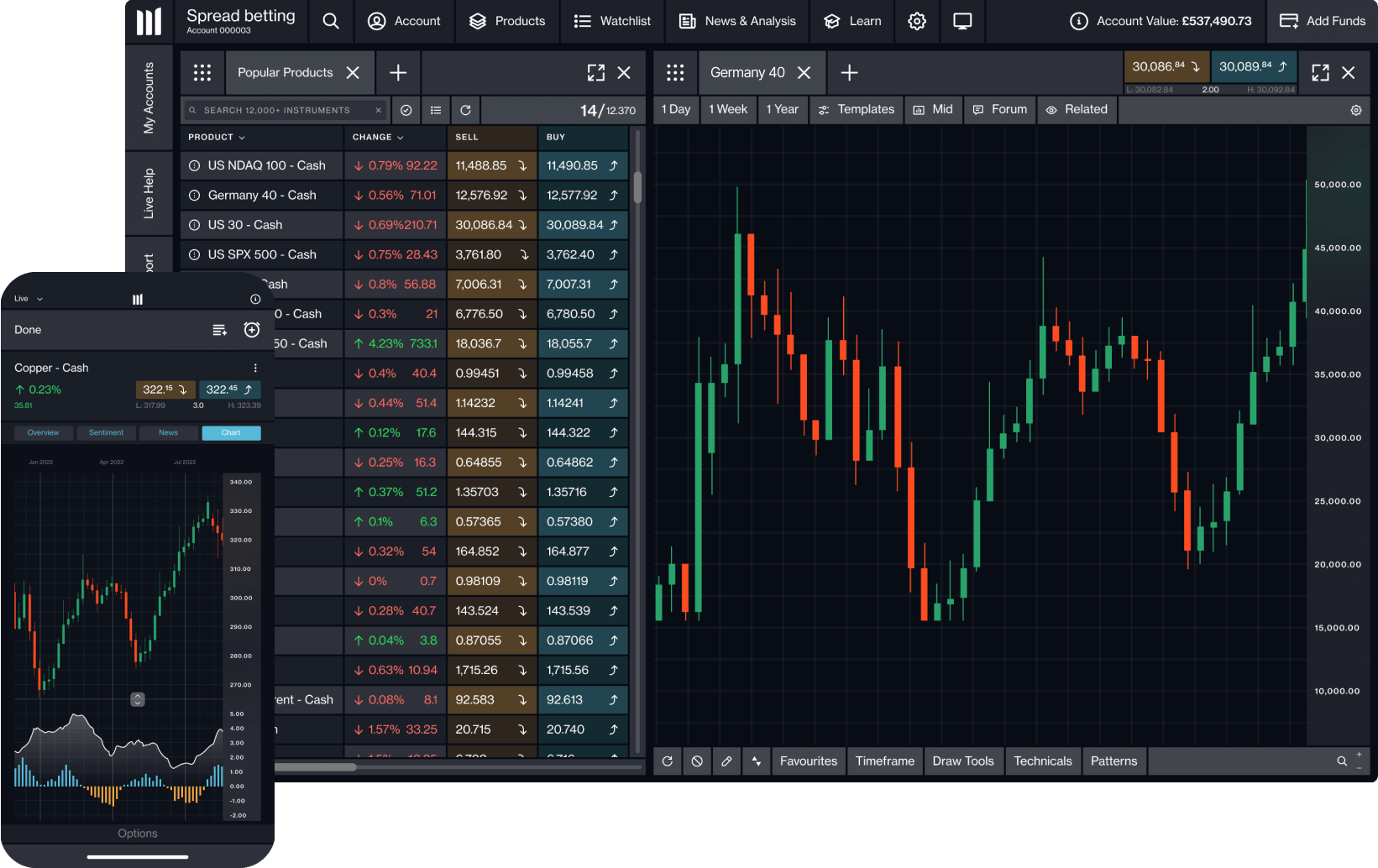Viewport: 1378px width, 868px height.
Task: Select the 1 Week chart timeframe
Action: pos(727,109)
